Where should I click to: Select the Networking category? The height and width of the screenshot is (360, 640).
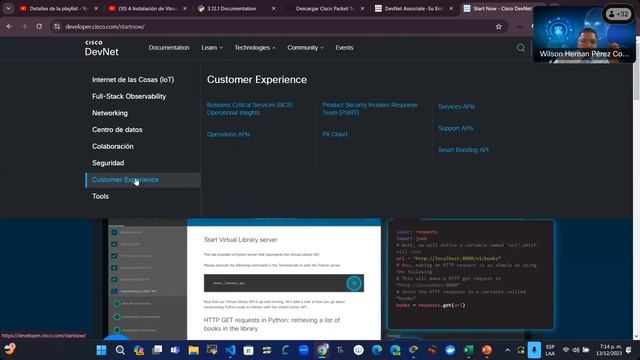click(110, 113)
